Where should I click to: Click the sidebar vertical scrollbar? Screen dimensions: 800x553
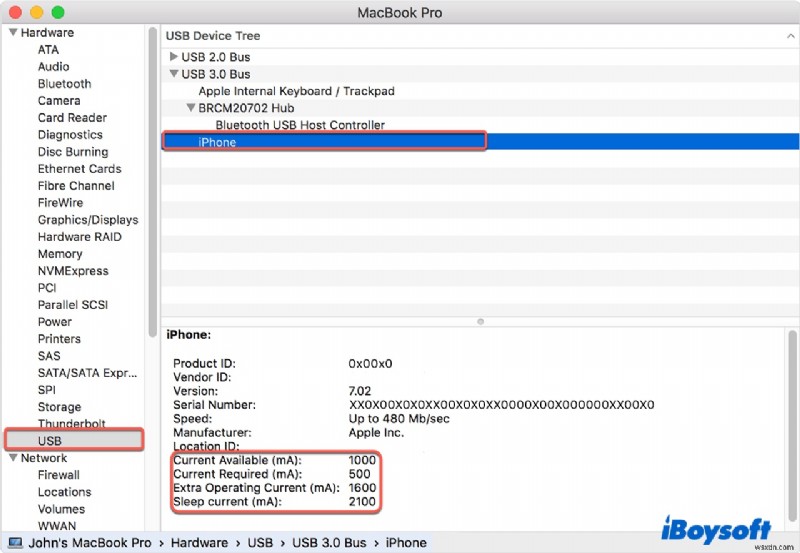(152, 182)
